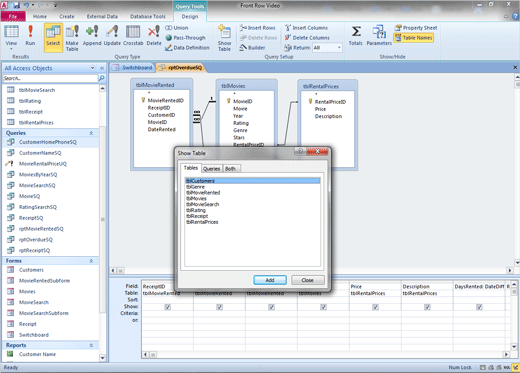Image resolution: width=520 pixels, height=373 pixels.
Task: Click MovieID field in tblMovieRented box
Action: (x=157, y=122)
